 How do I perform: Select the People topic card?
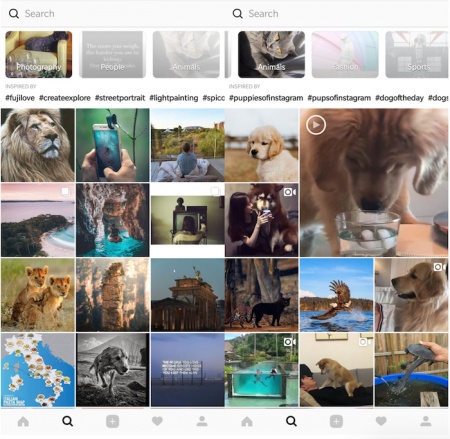point(112,54)
